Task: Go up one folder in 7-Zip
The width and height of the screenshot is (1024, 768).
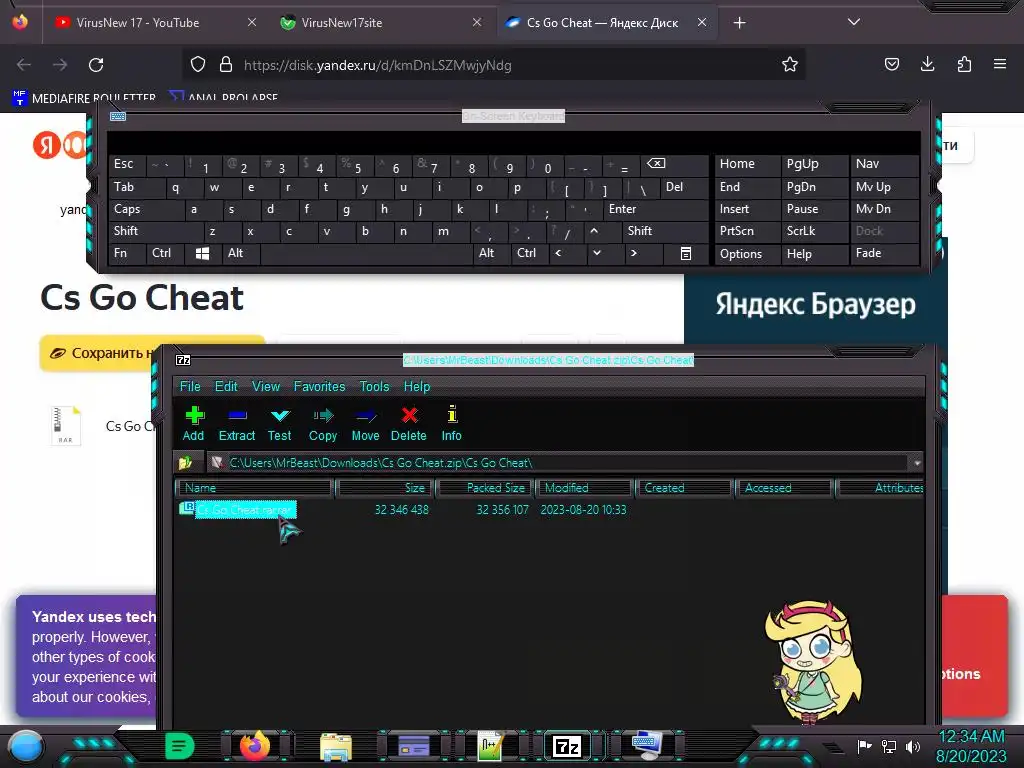Action: click(x=185, y=462)
